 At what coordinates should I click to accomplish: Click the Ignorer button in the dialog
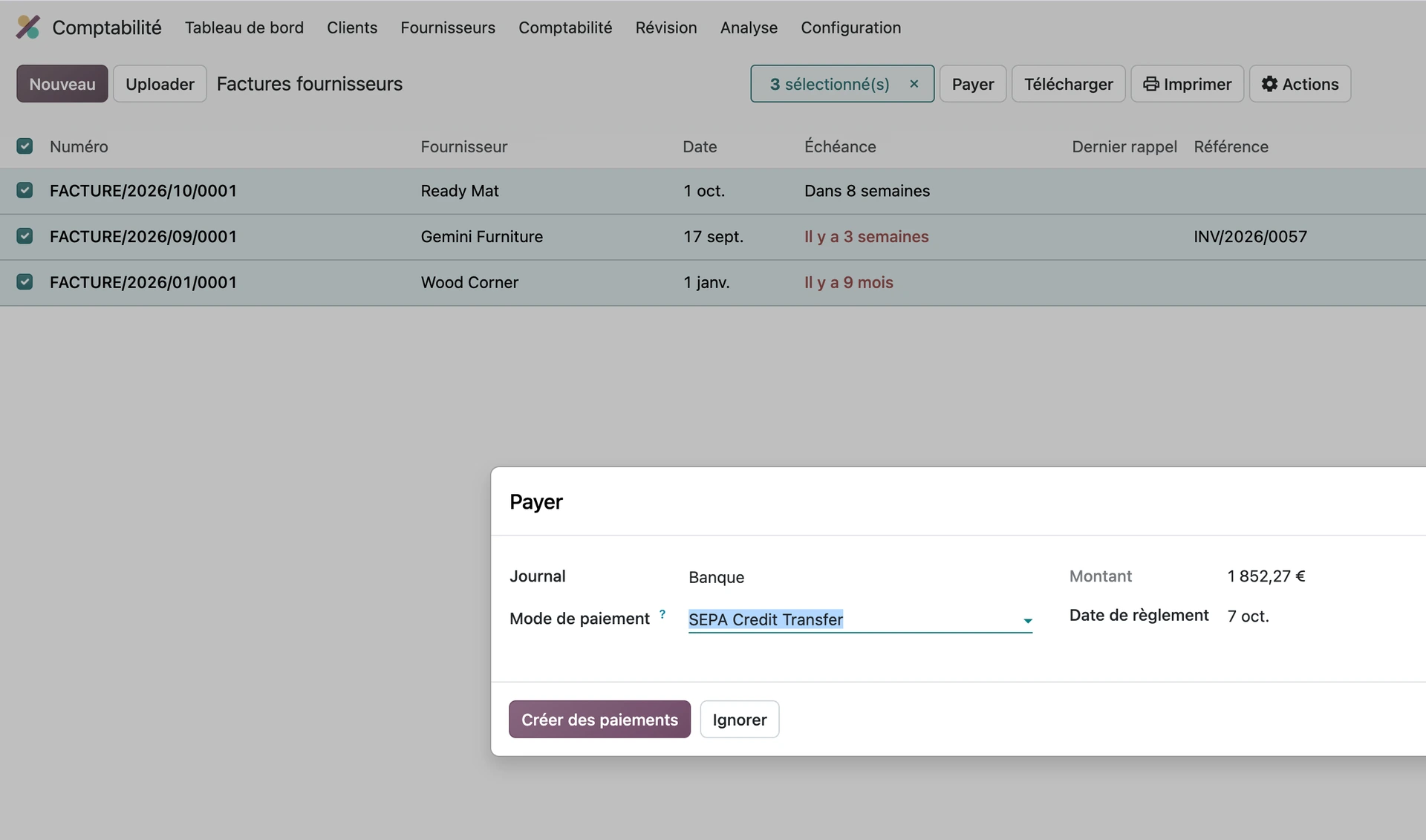click(740, 720)
